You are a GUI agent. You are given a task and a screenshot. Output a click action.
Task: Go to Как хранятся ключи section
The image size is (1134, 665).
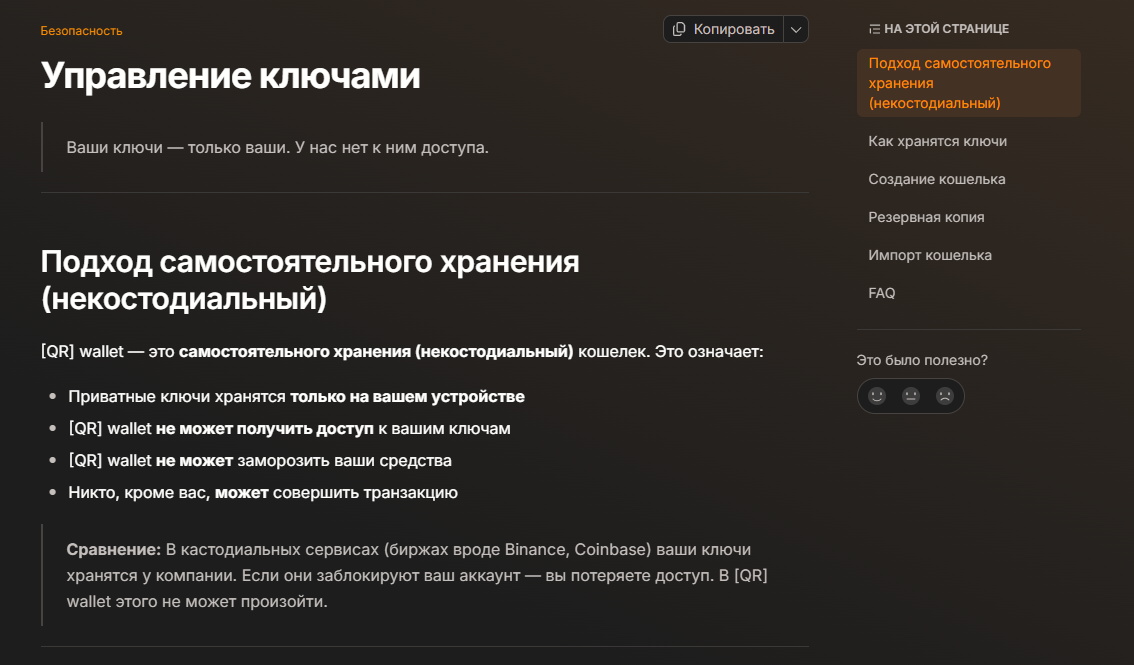click(x=937, y=141)
